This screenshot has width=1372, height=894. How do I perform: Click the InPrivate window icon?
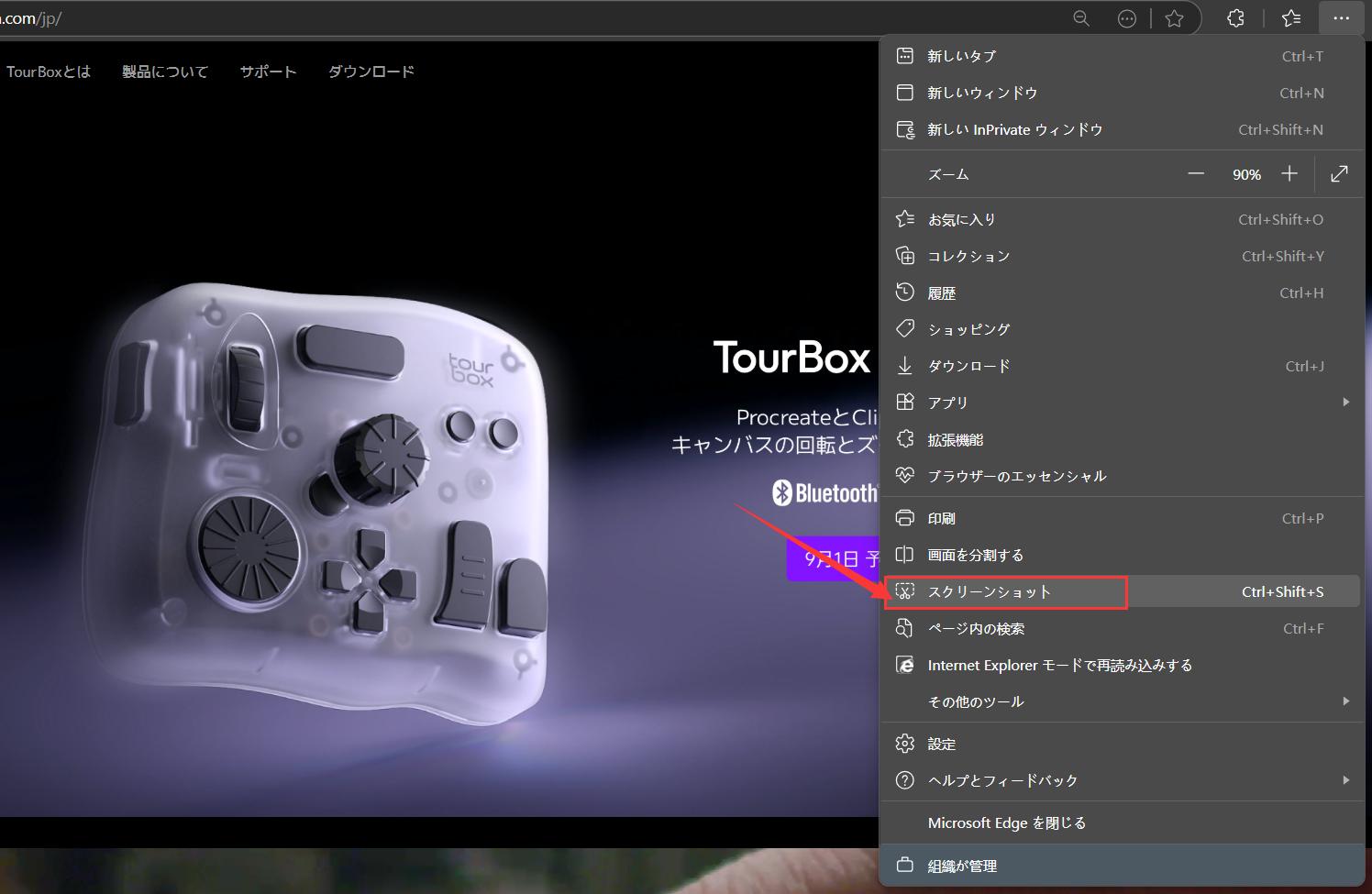[904, 129]
